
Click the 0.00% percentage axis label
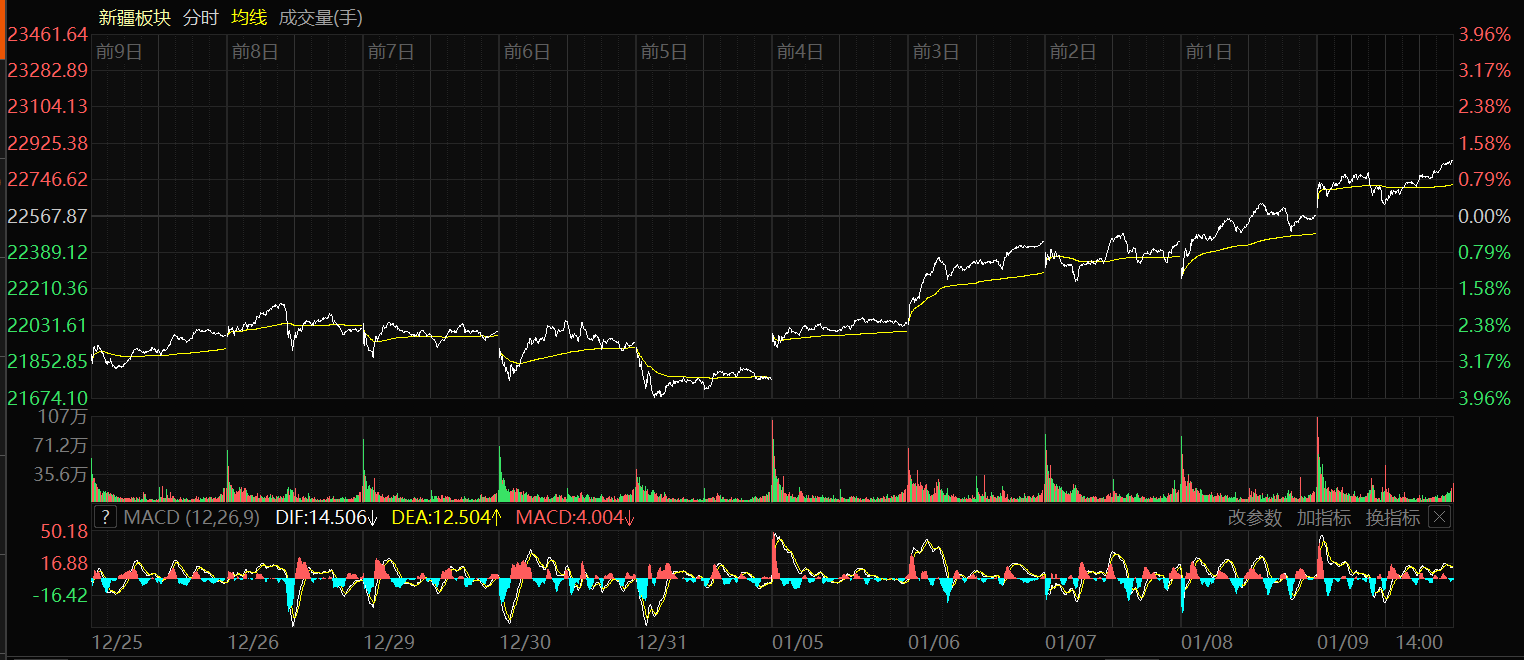(x=1484, y=216)
